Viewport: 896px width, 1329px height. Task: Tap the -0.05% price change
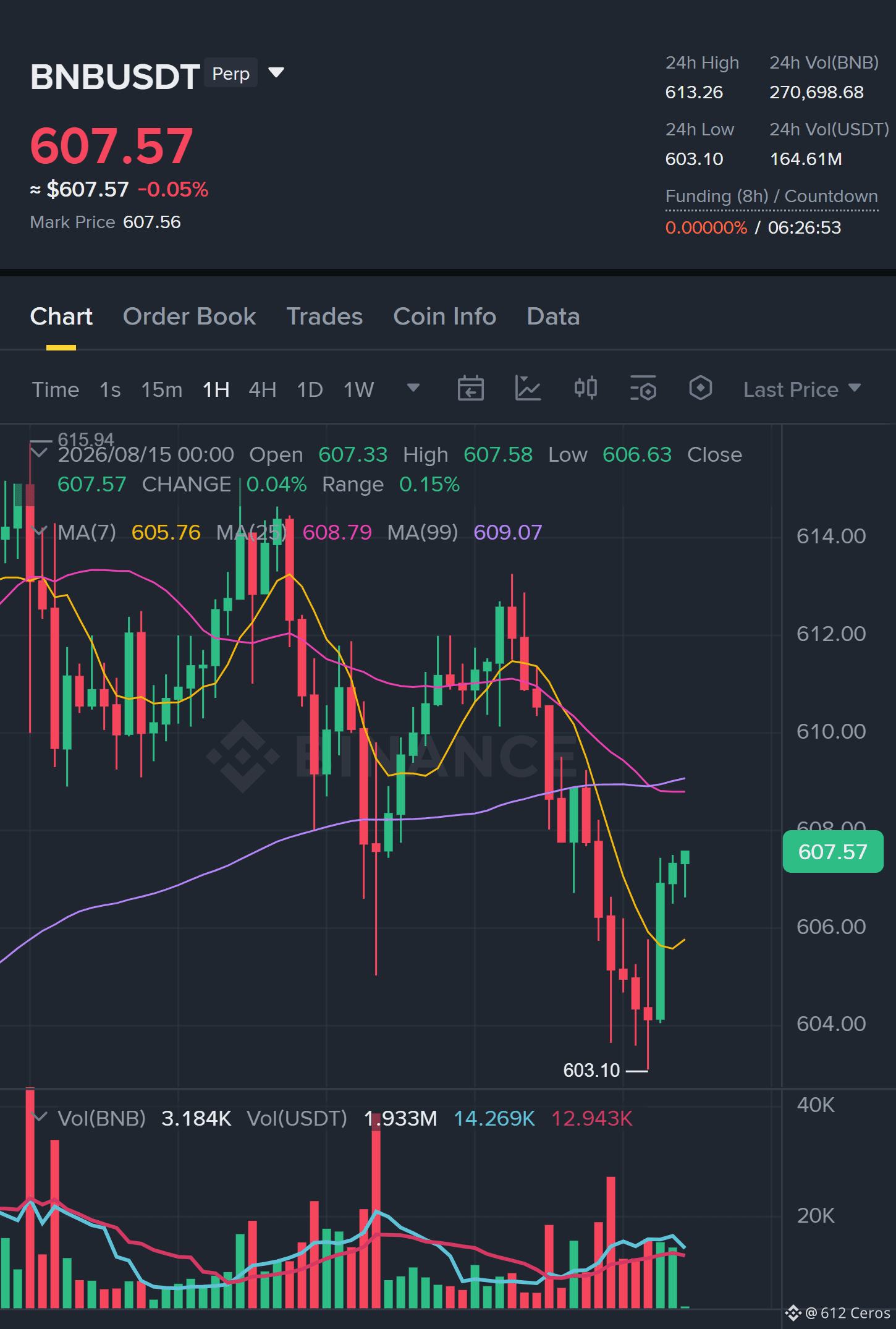coord(173,189)
